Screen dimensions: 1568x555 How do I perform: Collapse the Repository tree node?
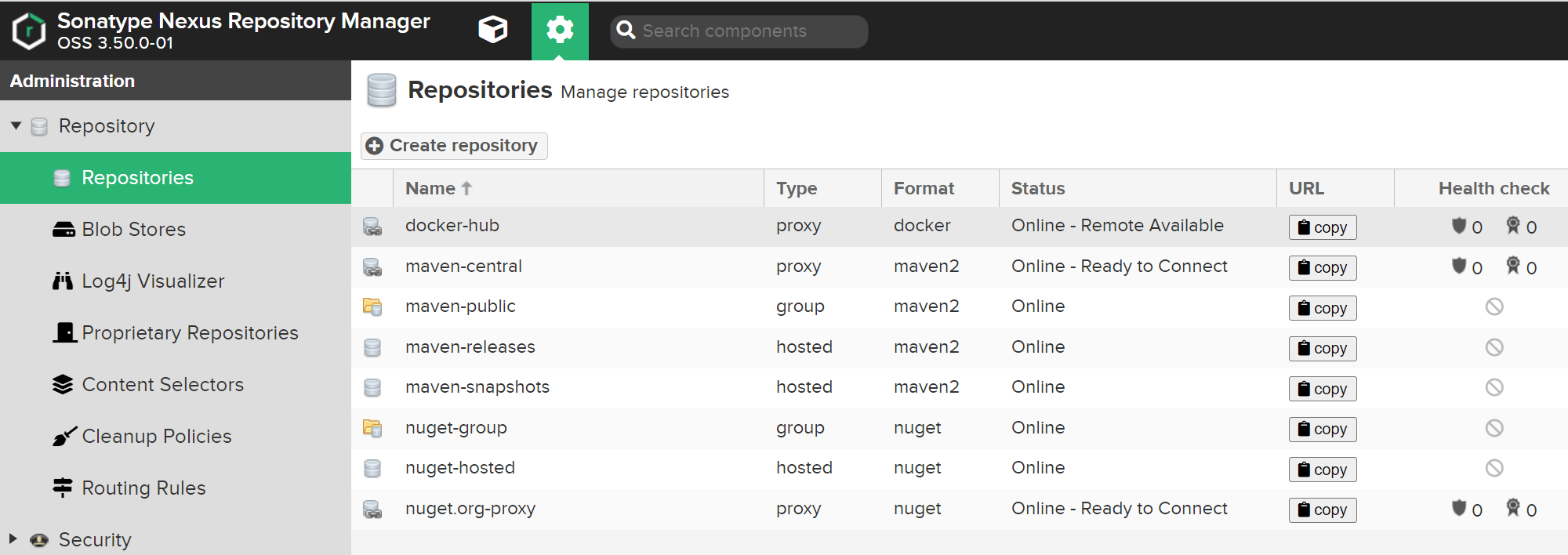16,125
